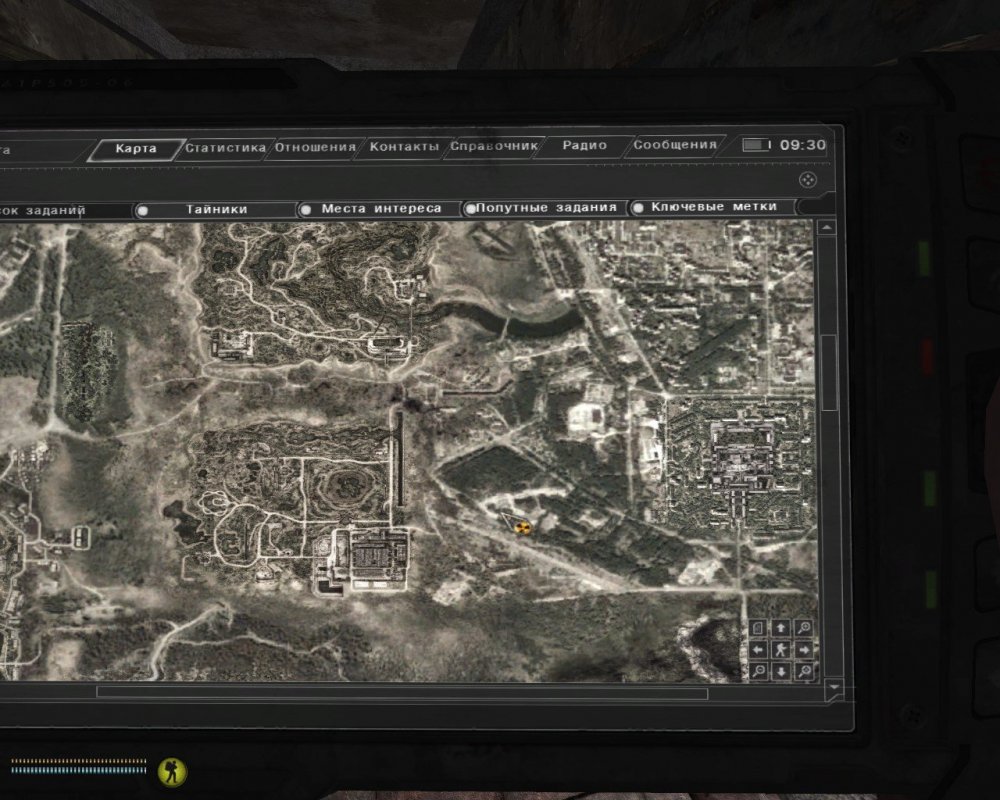Click the vertical scrollbar thumb
1000x800 pixels.
click(829, 373)
